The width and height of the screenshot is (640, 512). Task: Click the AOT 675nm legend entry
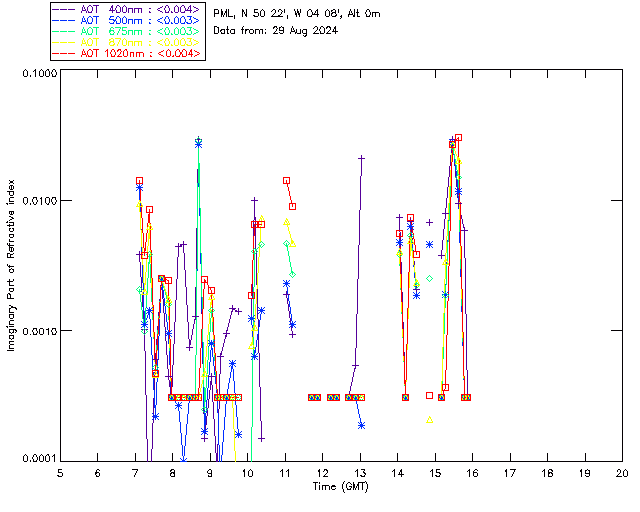pos(127,31)
